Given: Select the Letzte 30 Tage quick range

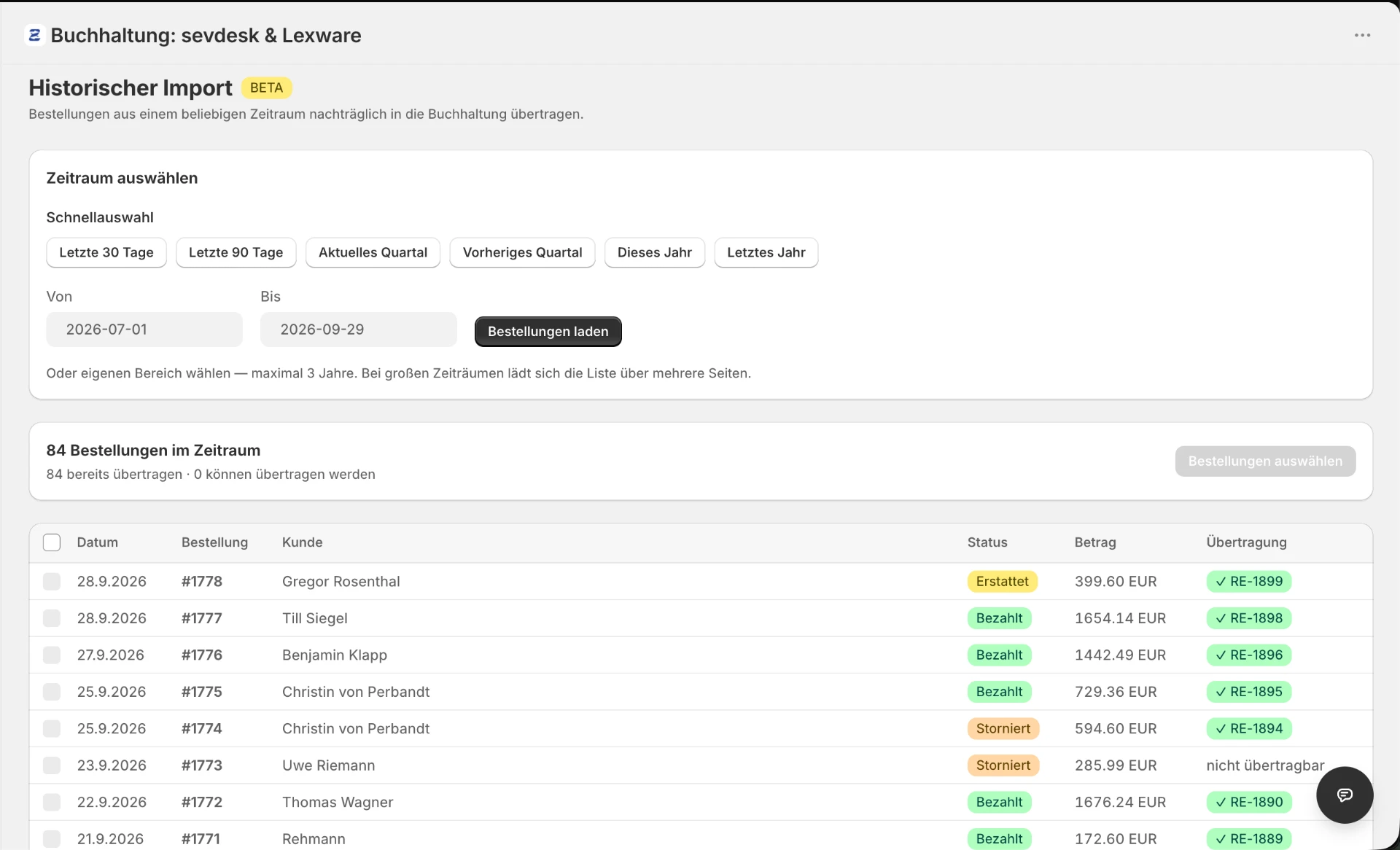Looking at the screenshot, I should 106,252.
